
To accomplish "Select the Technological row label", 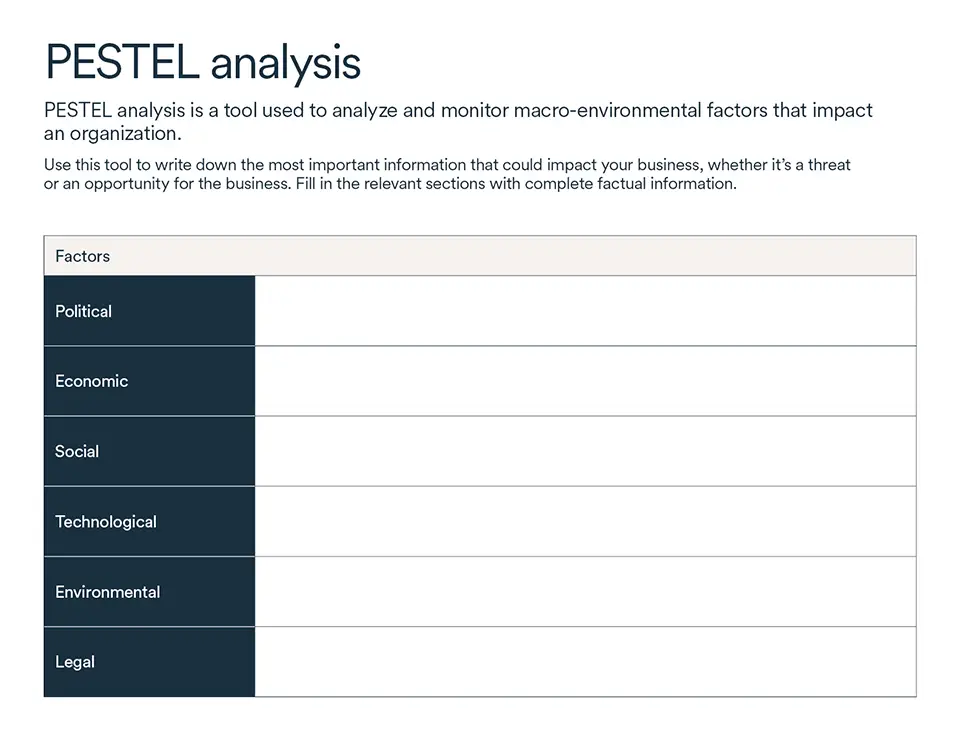I will coord(106,522).
